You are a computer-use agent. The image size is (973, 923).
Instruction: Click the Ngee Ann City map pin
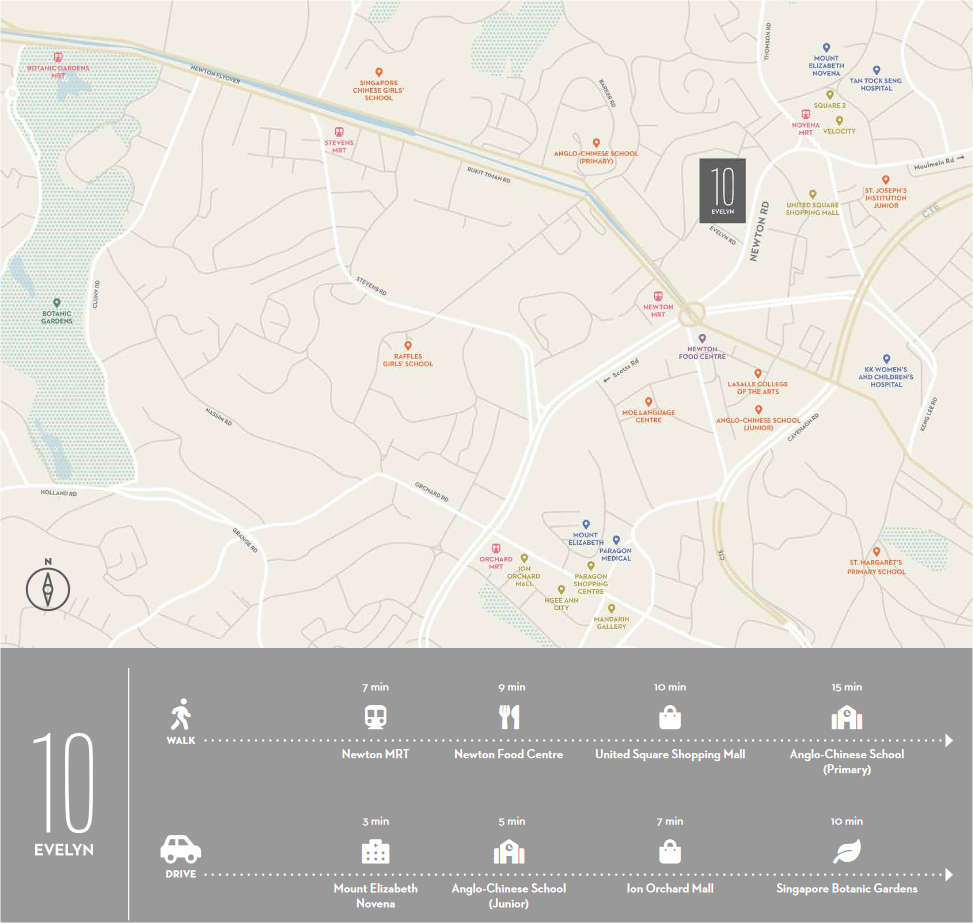pyautogui.click(x=561, y=590)
